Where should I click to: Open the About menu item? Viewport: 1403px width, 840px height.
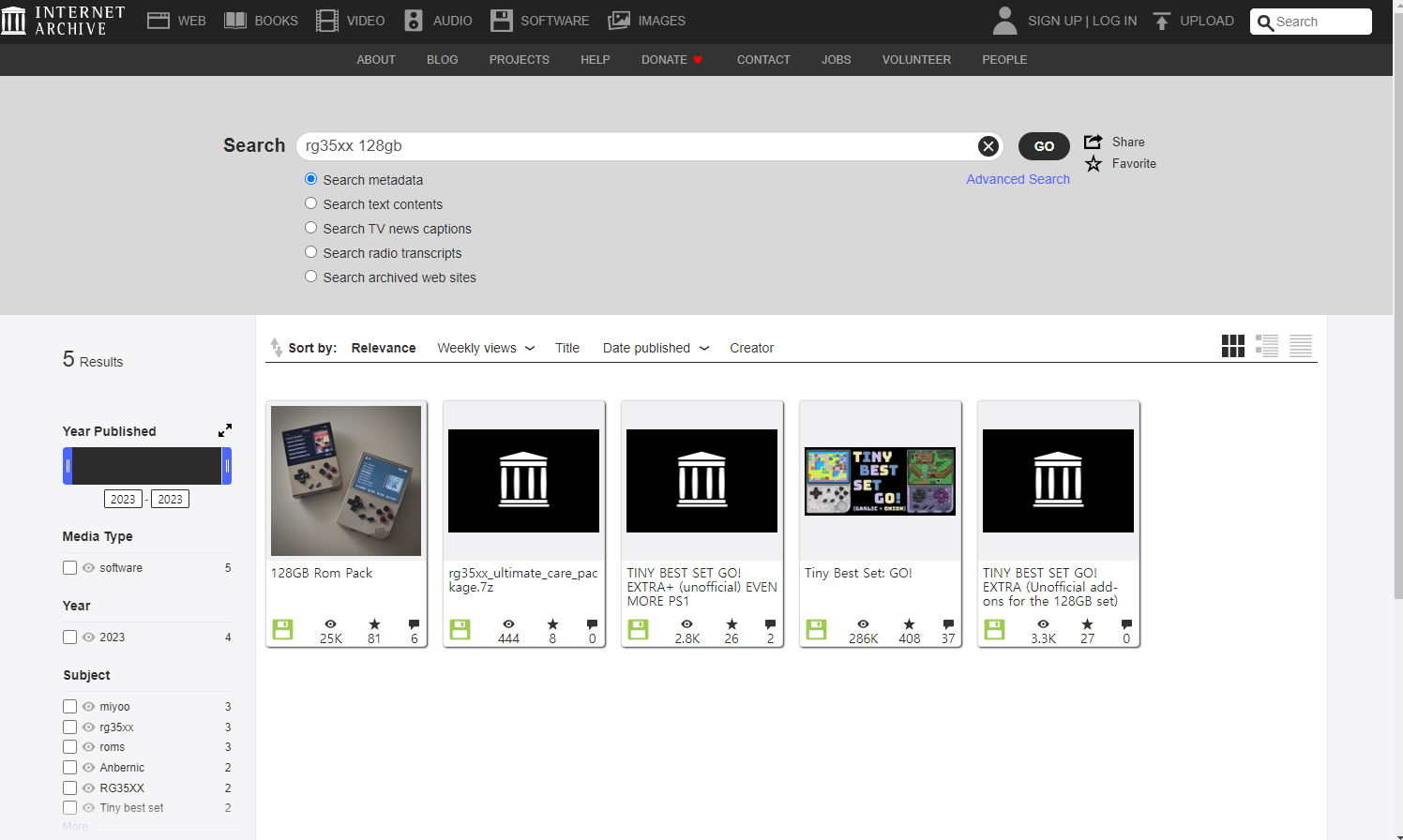tap(376, 60)
